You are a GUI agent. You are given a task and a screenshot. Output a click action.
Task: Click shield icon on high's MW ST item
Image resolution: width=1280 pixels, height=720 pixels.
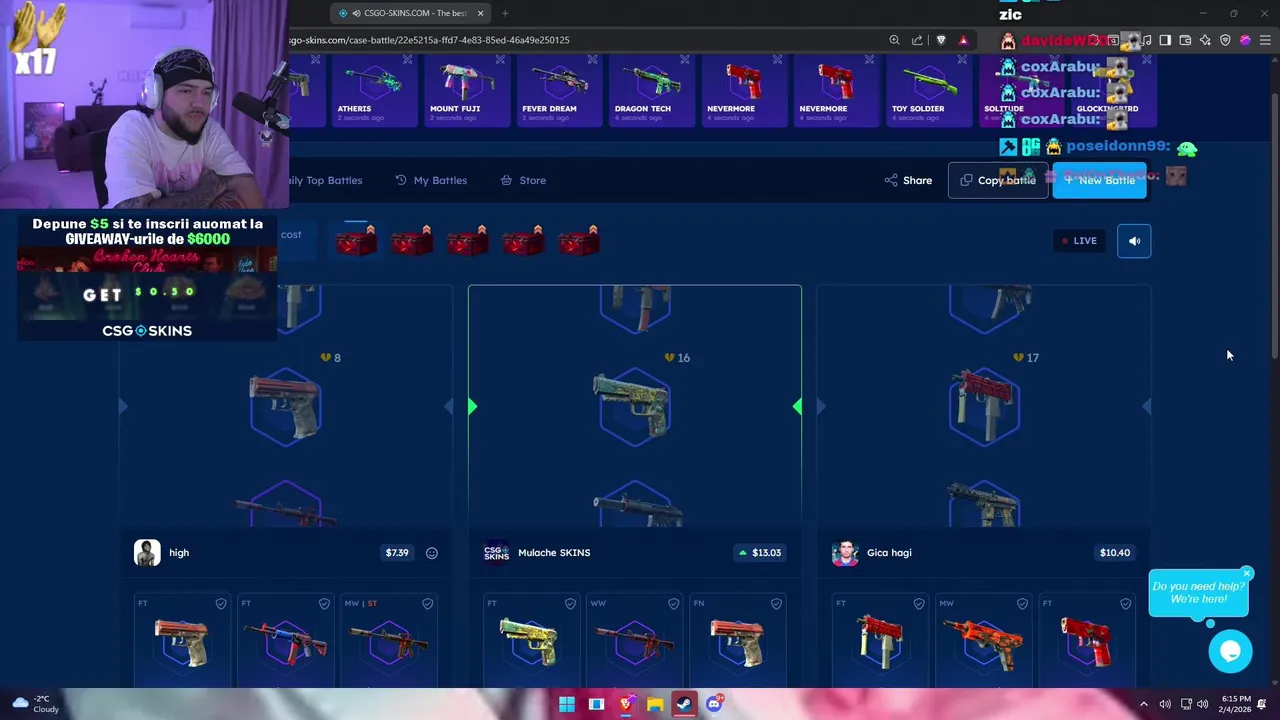428,604
